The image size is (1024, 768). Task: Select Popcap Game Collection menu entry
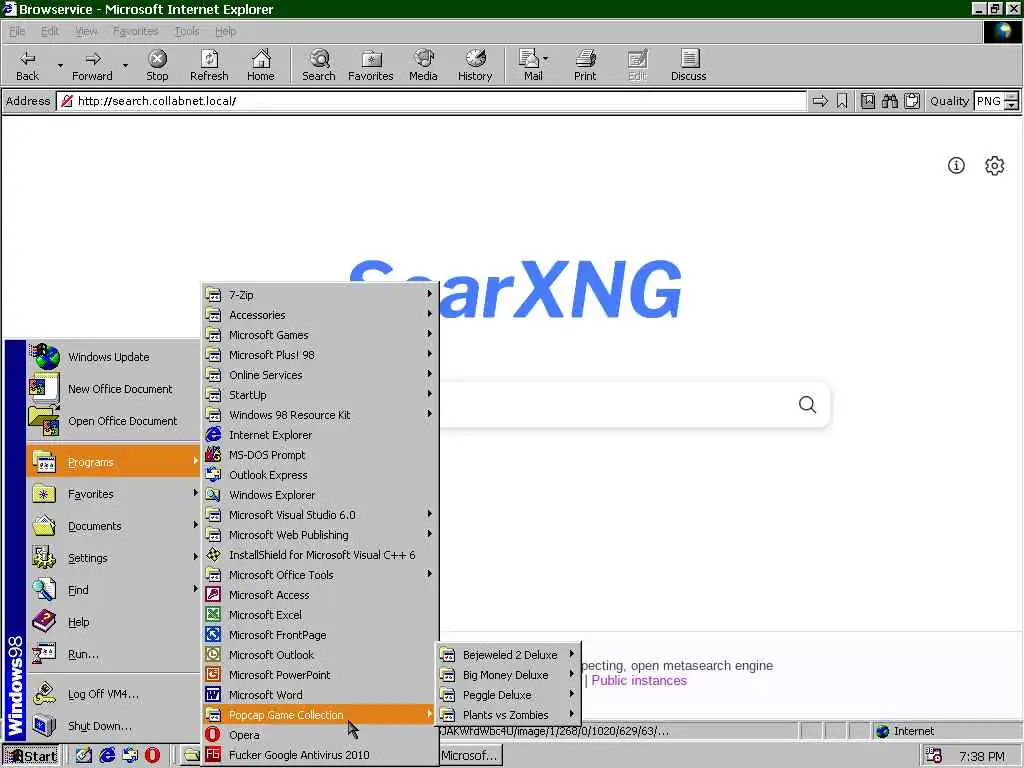tap(320, 715)
